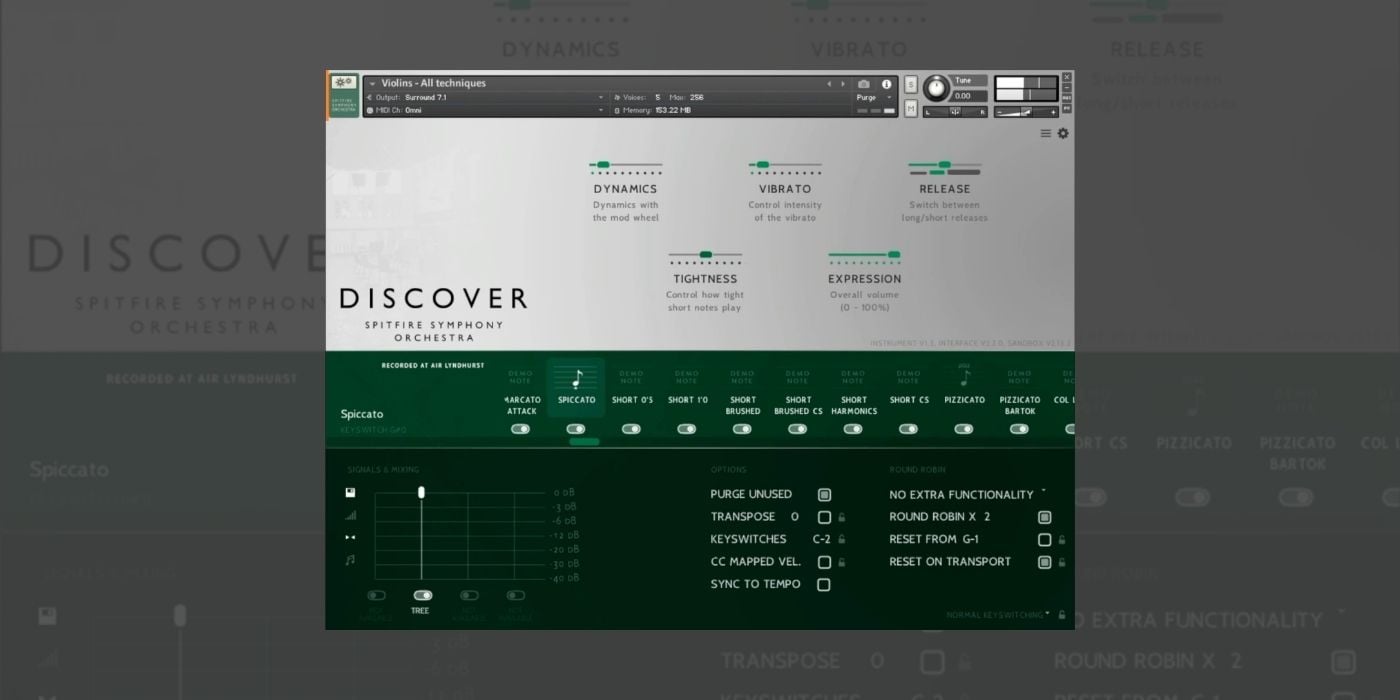Go to the next instrument arrow
The image size is (1400, 700).
pyautogui.click(x=843, y=84)
